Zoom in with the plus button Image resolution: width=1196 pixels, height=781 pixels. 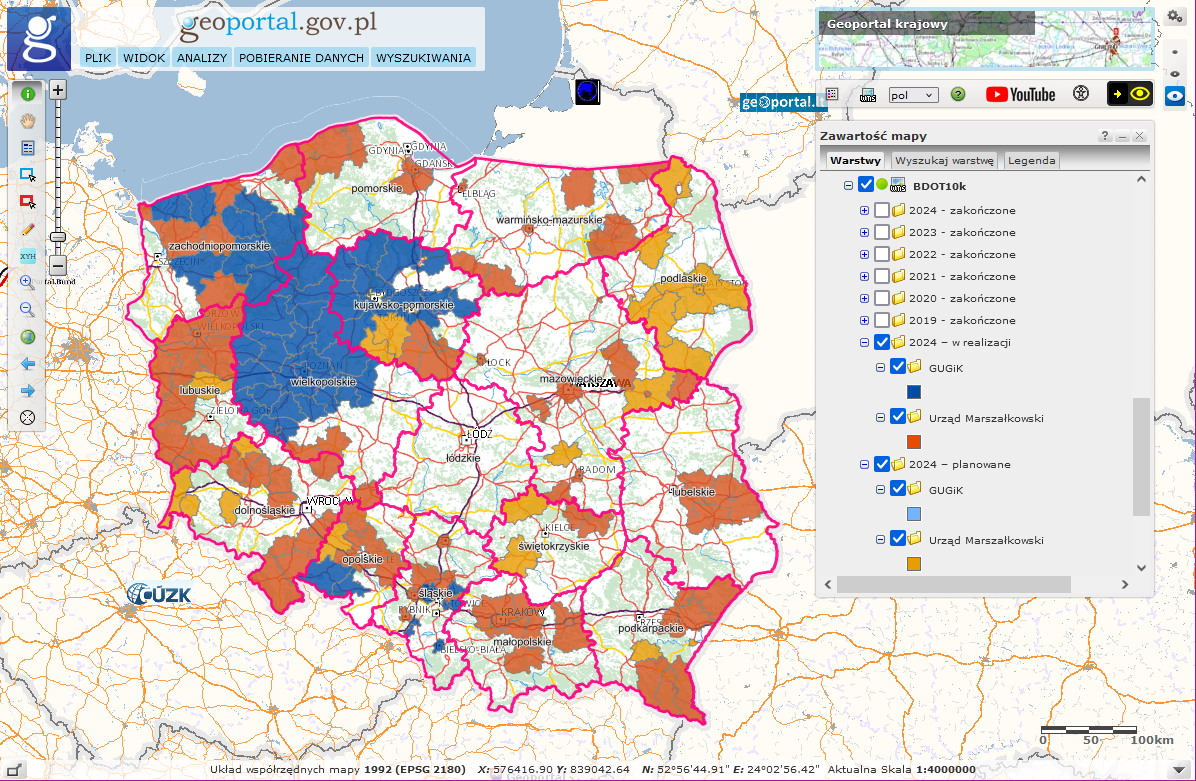58,90
